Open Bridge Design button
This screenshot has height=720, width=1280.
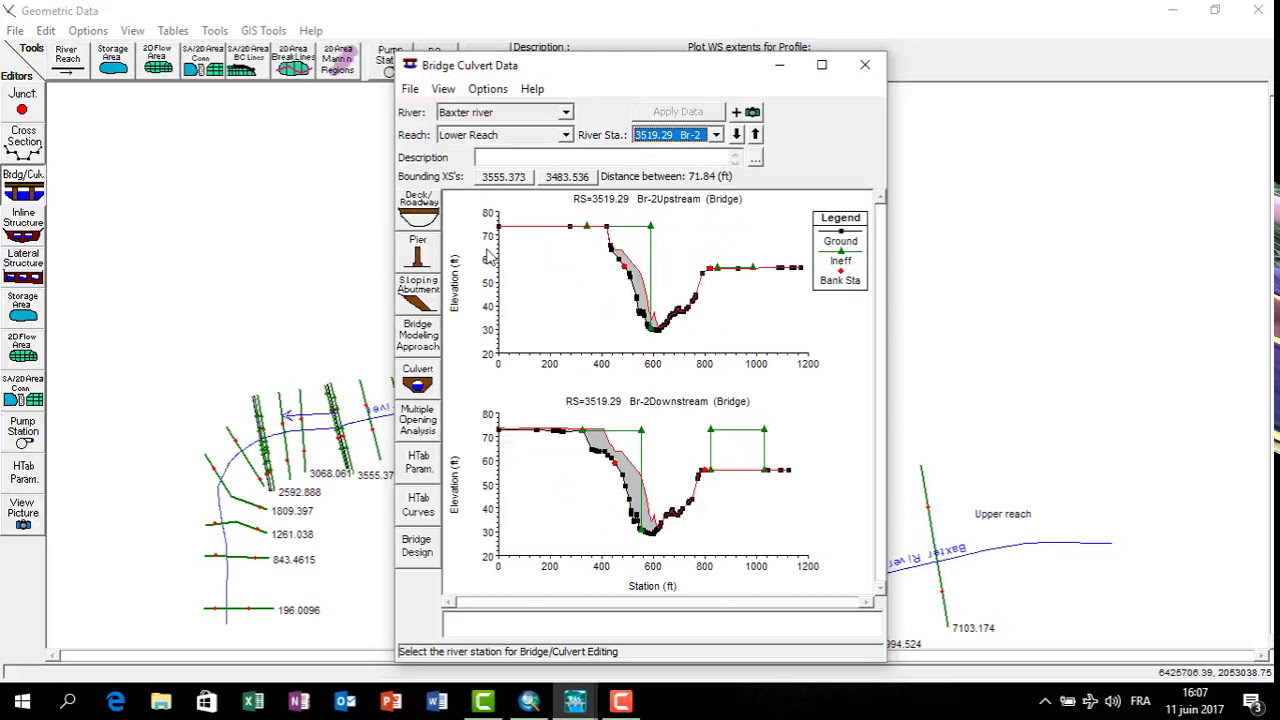[x=418, y=546]
